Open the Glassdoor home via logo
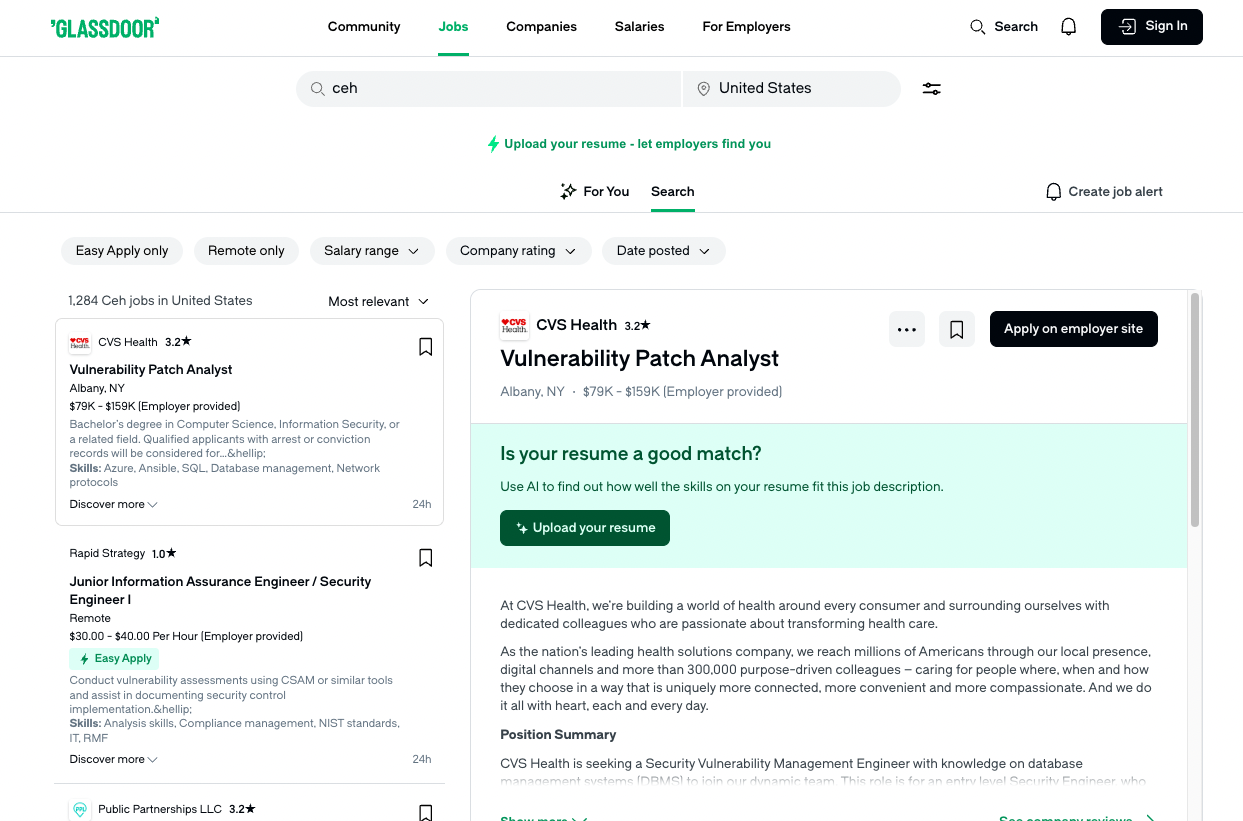Screen dimensions: 1243x821 coord(104,27)
